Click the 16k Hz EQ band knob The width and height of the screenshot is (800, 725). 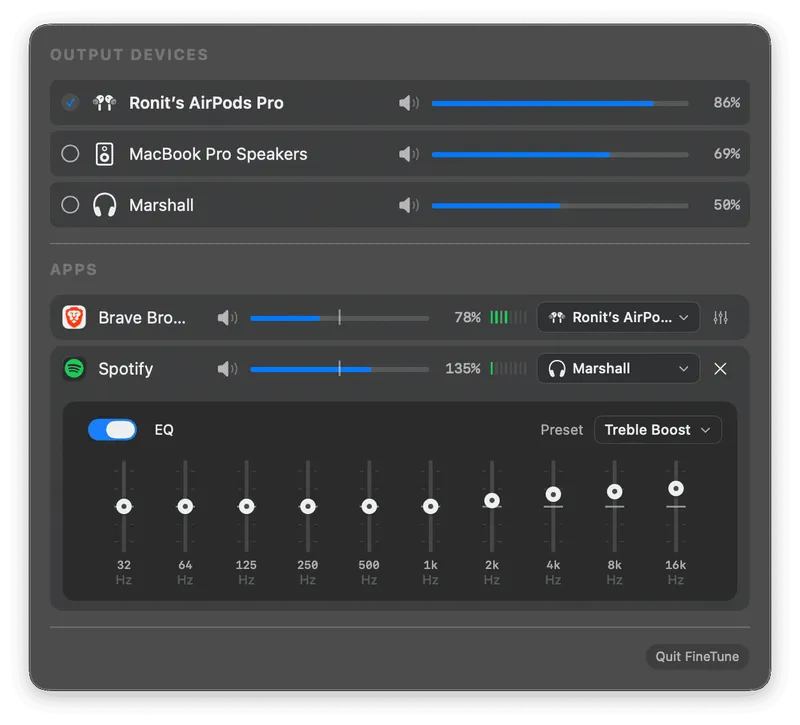point(676,488)
